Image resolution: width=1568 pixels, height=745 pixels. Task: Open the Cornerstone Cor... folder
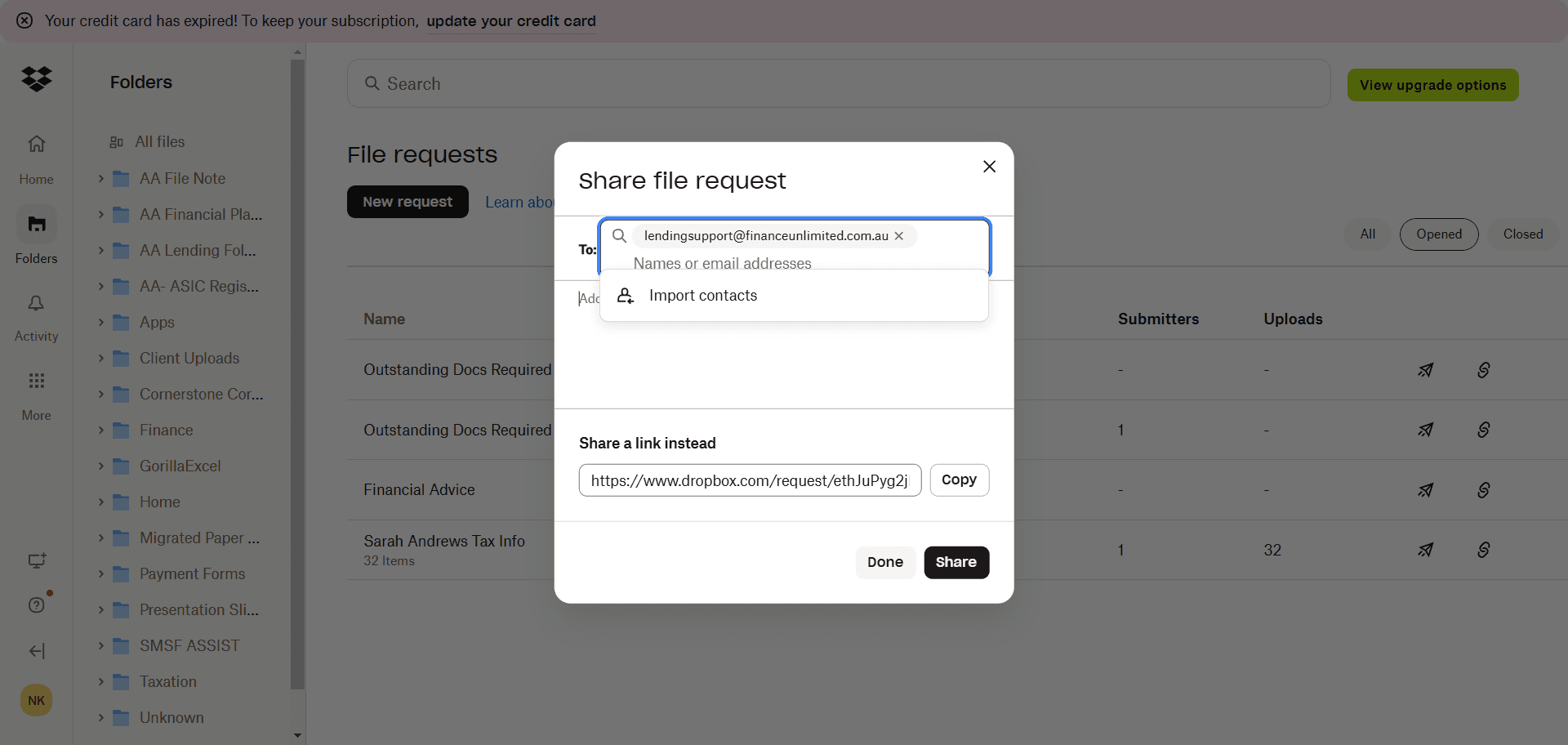(x=201, y=394)
